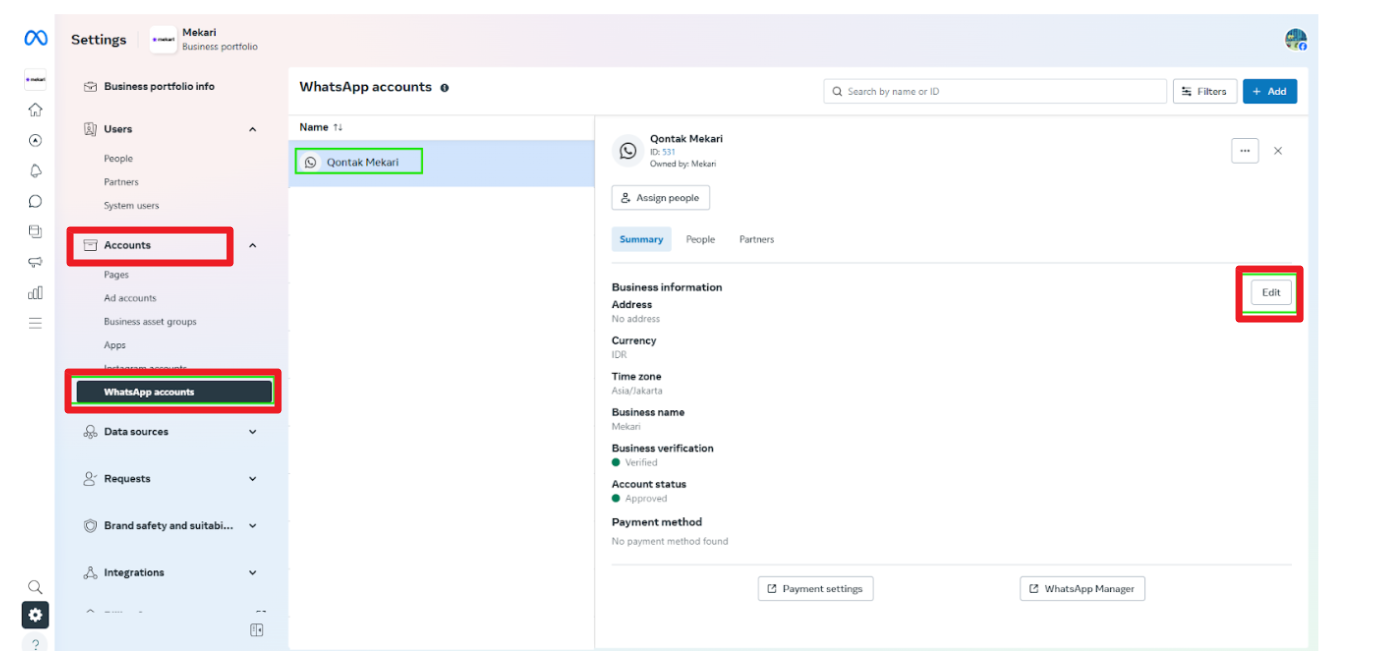Open the ads megaphone icon
The height and width of the screenshot is (665, 1399).
pos(35,262)
